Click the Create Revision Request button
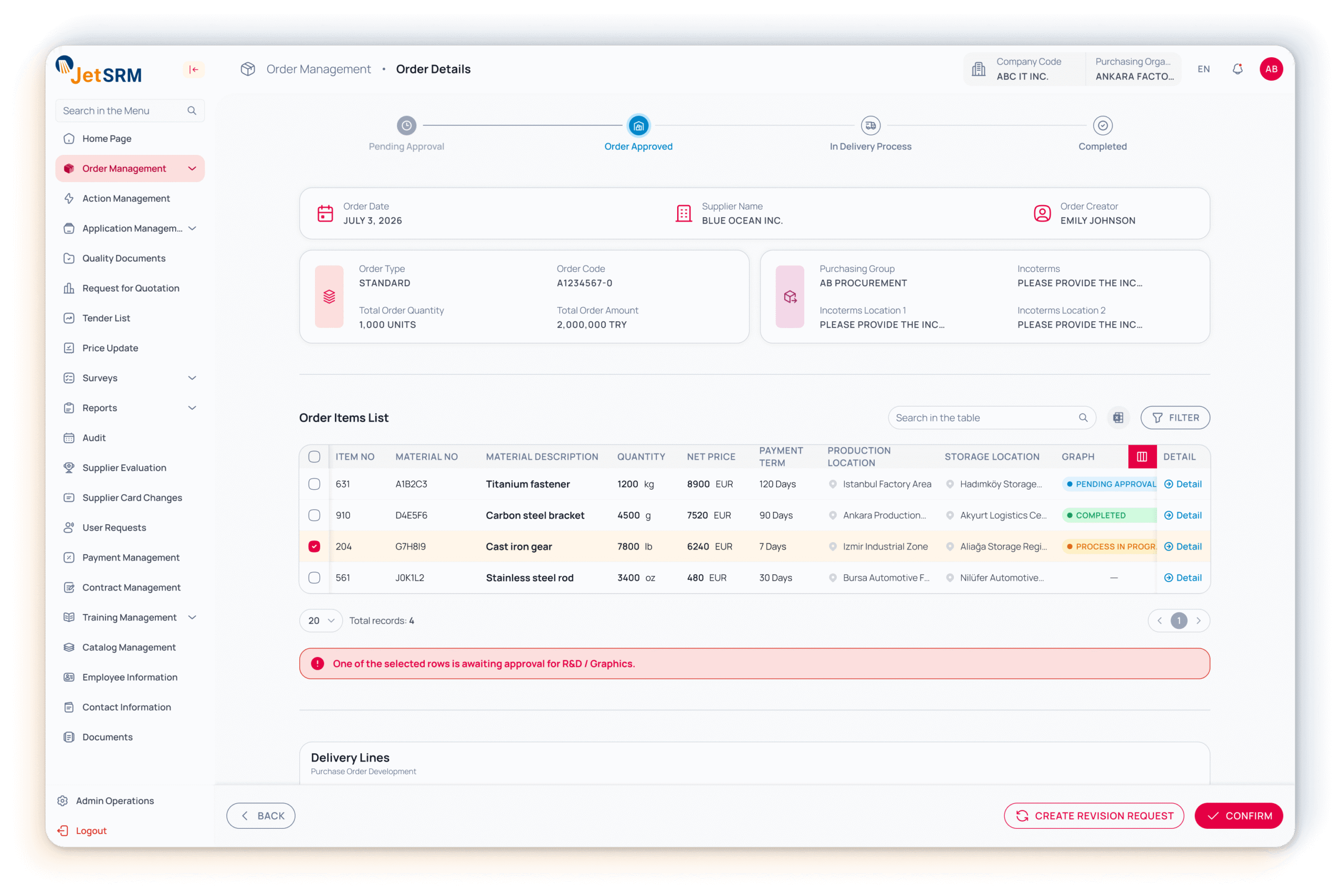1344x896 pixels. pyautogui.click(x=1094, y=816)
